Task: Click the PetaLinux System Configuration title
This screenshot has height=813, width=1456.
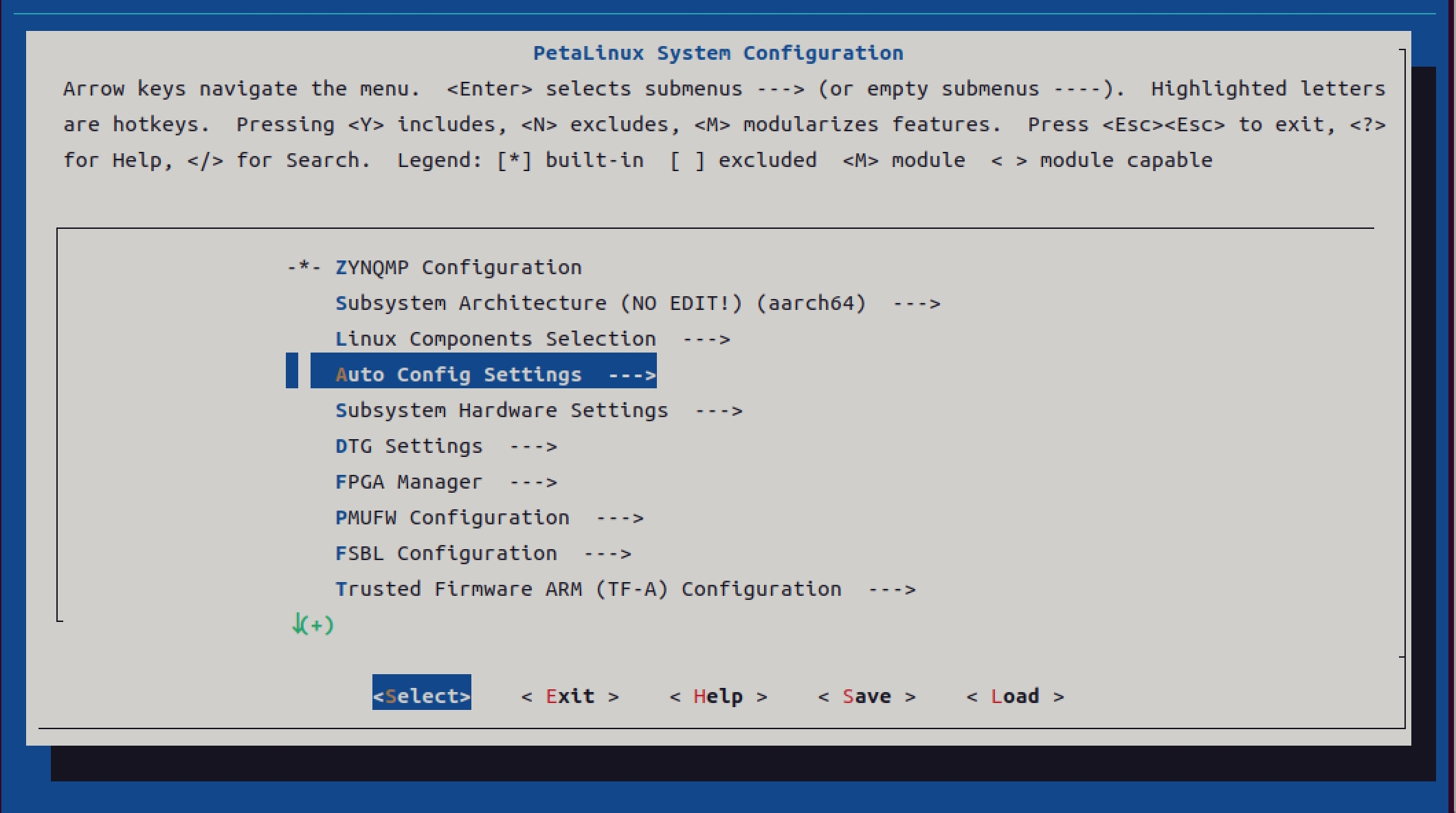Action: [718, 53]
